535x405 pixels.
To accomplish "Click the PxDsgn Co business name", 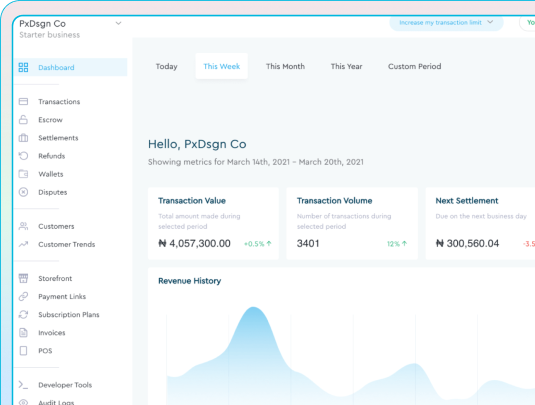I will click(x=42, y=24).
